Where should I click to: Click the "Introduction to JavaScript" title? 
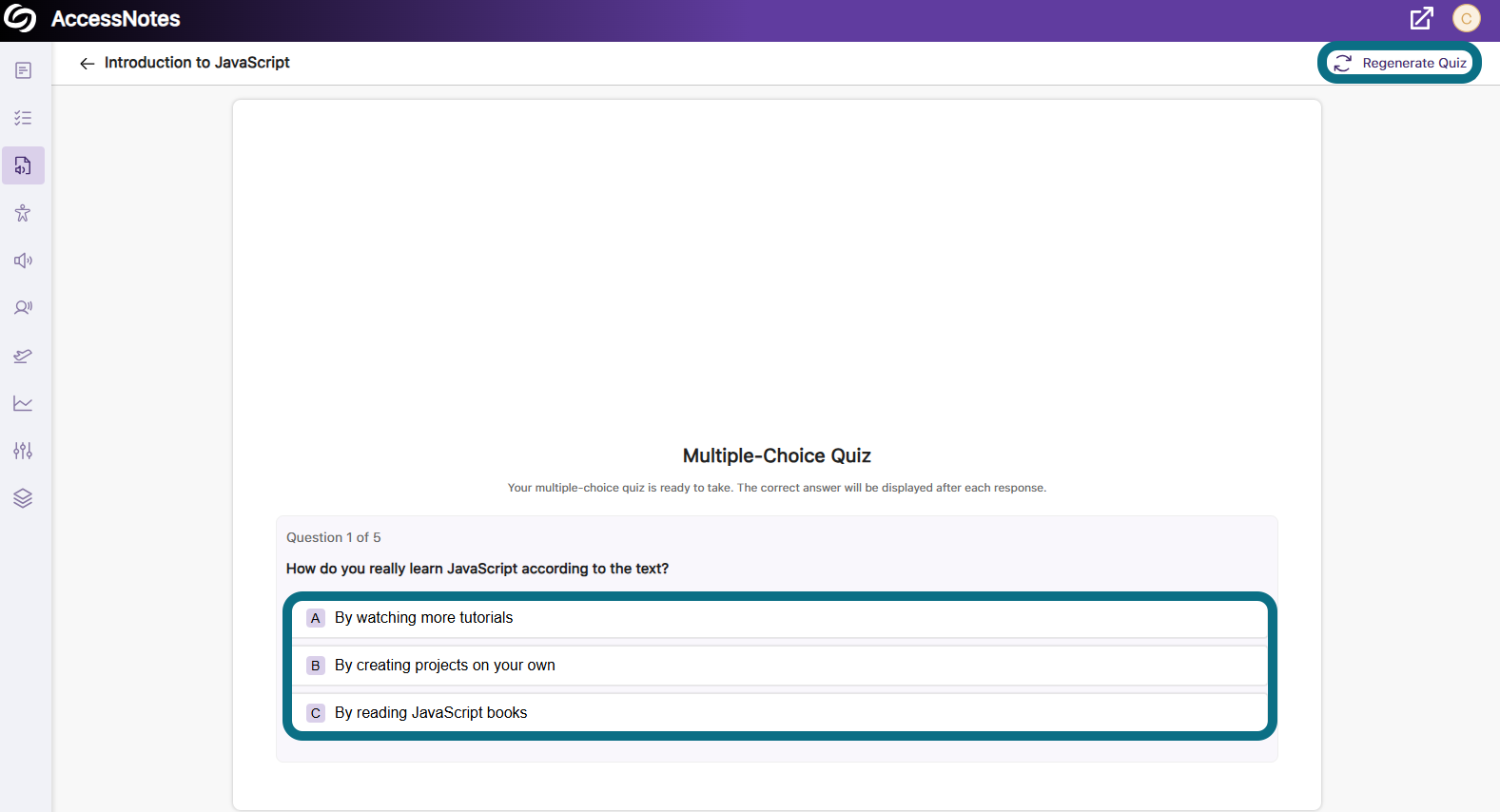197,63
